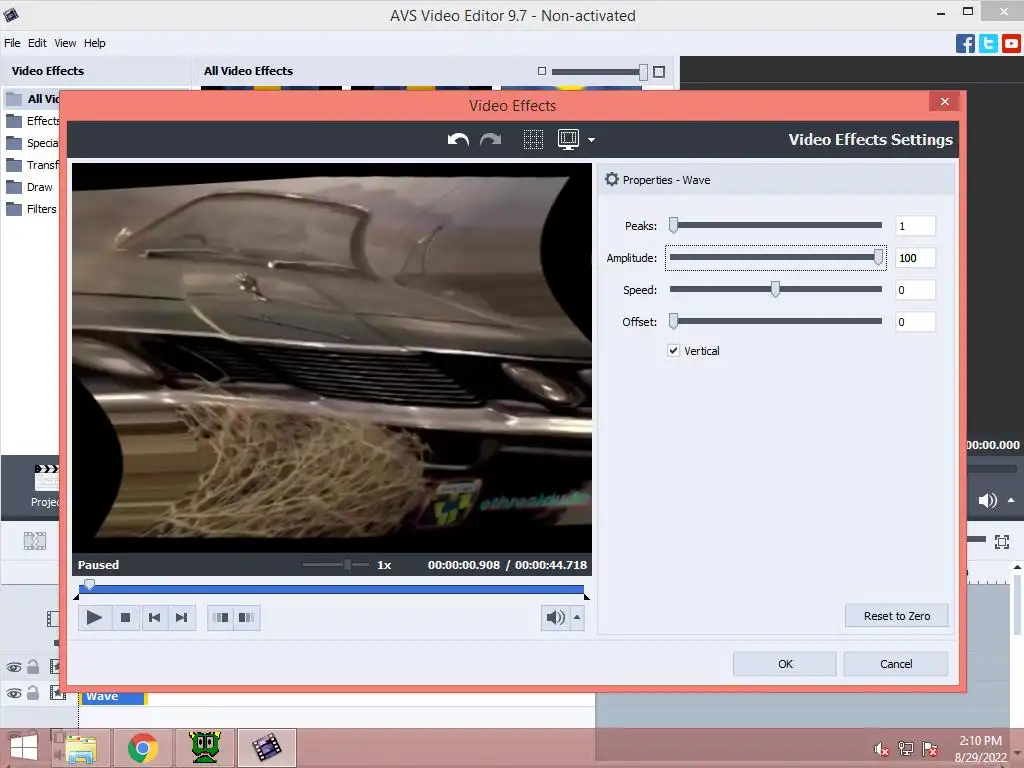
Task: Play the effect preview
Action: 94,617
